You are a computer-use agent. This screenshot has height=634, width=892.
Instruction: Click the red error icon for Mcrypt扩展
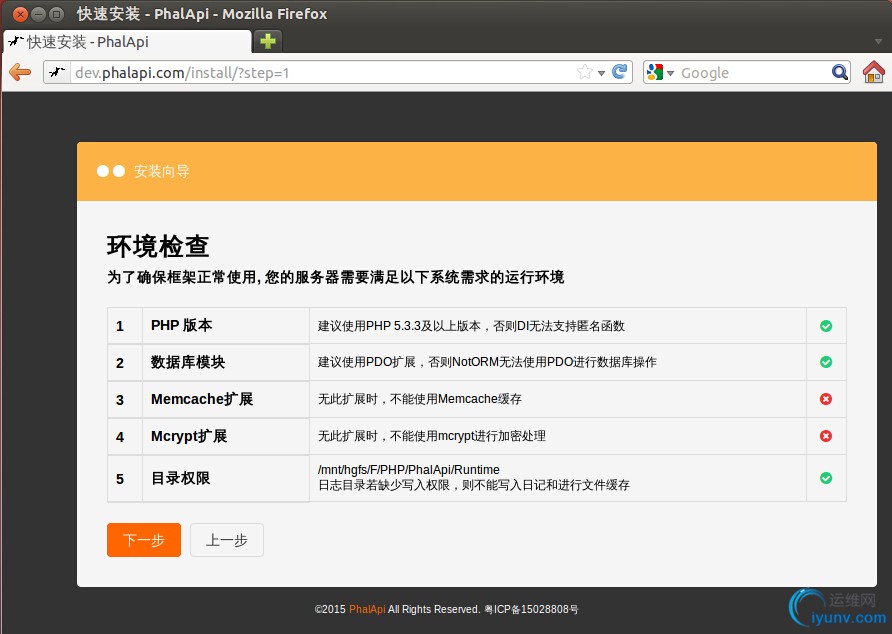(x=826, y=436)
